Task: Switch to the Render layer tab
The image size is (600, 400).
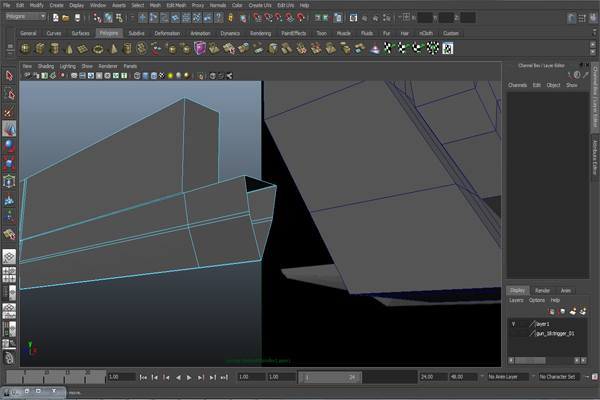Action: point(542,291)
